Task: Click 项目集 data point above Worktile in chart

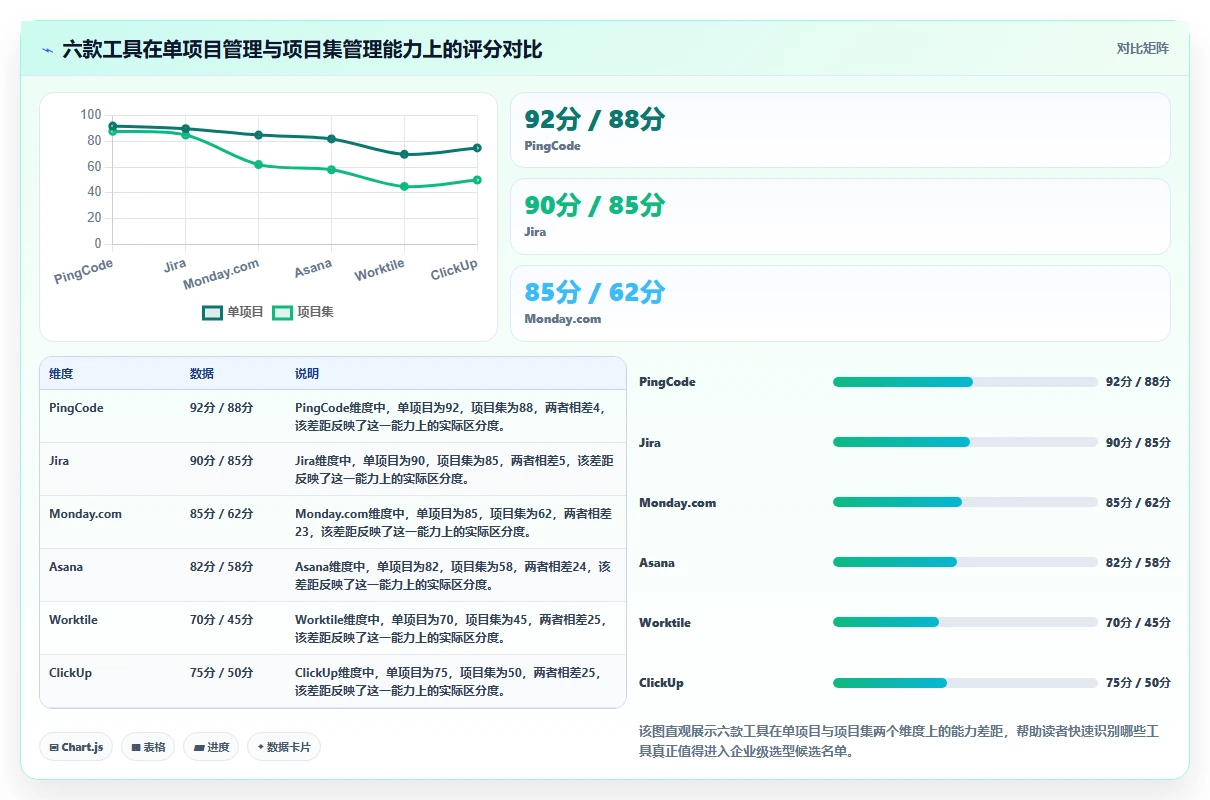Action: point(404,186)
